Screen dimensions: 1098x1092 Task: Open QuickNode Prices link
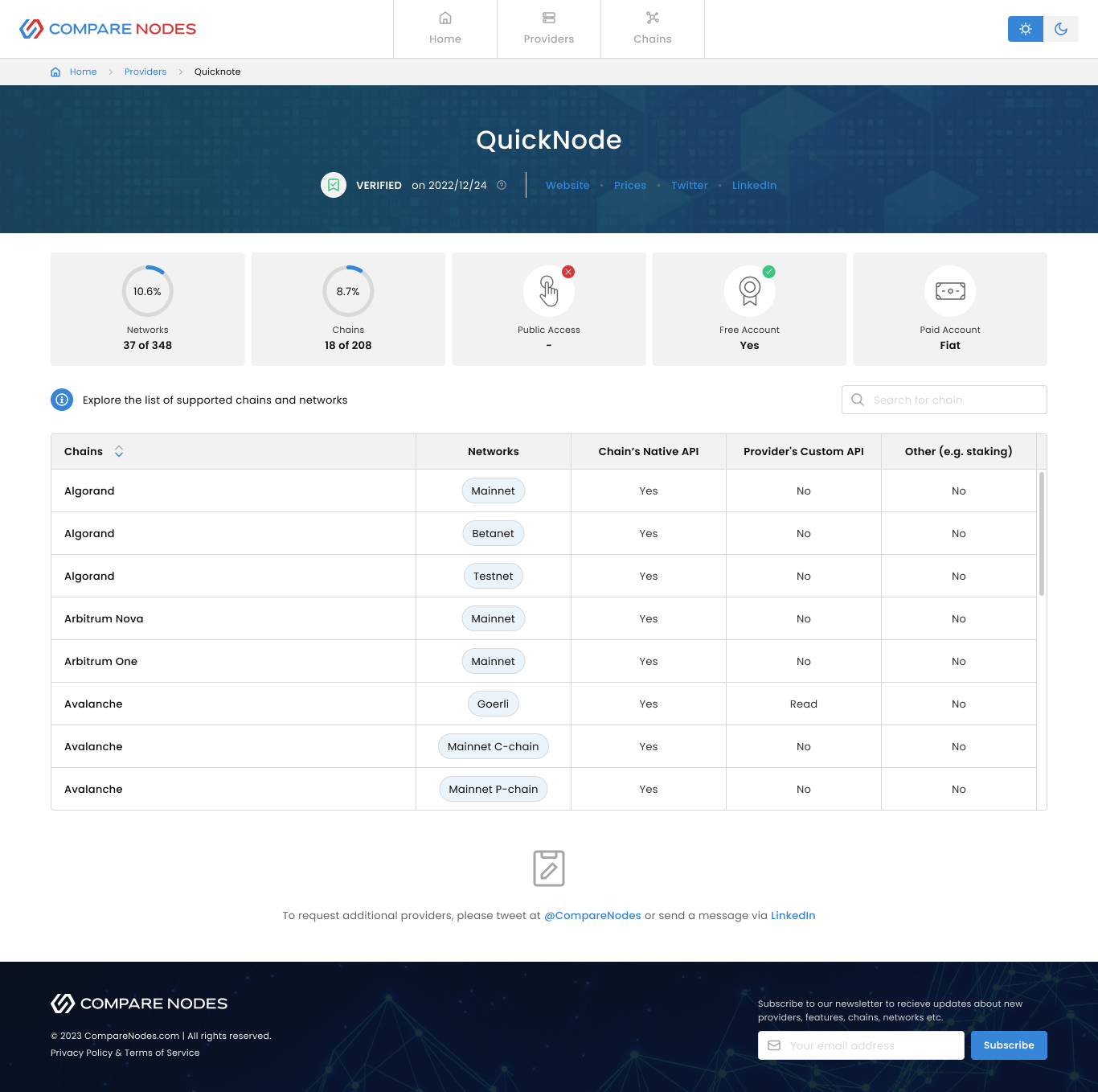coord(630,185)
